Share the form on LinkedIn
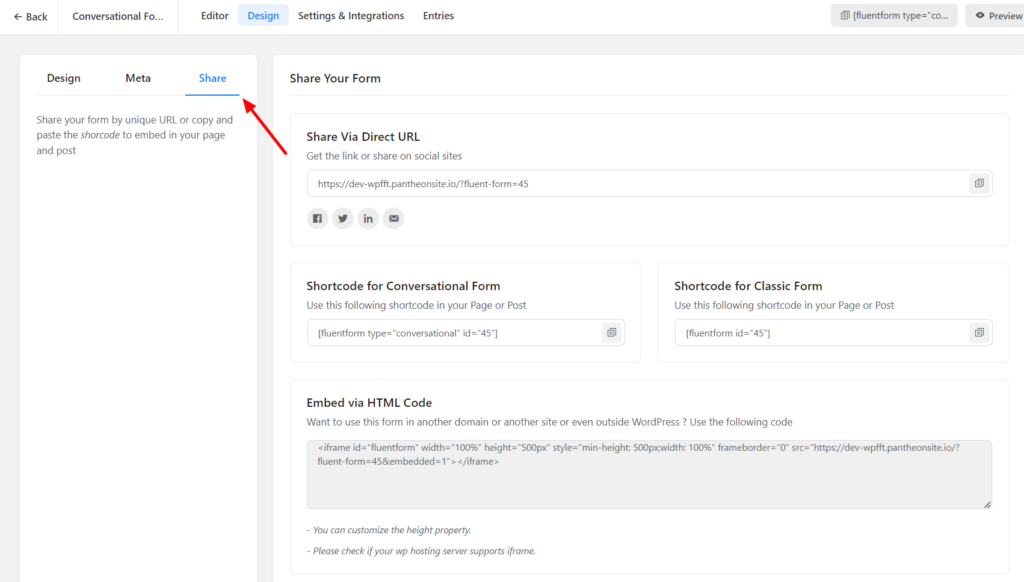Screen dimensions: 1024x582 (368, 218)
